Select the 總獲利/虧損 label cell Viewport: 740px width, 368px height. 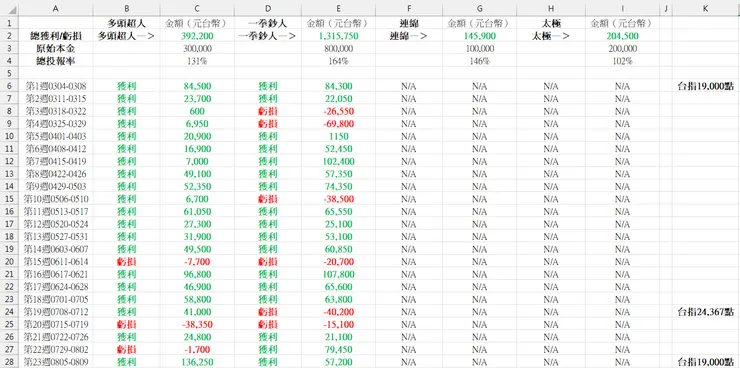pos(56,36)
